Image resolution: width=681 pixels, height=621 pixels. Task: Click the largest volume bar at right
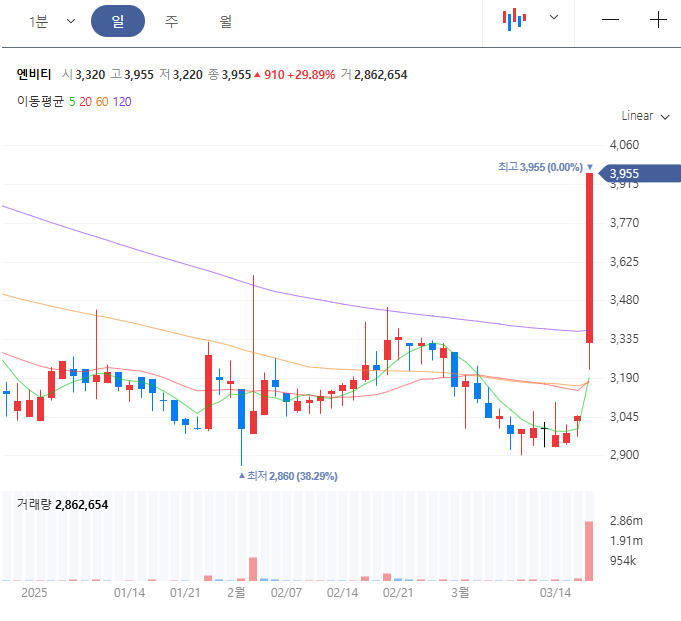click(x=589, y=551)
